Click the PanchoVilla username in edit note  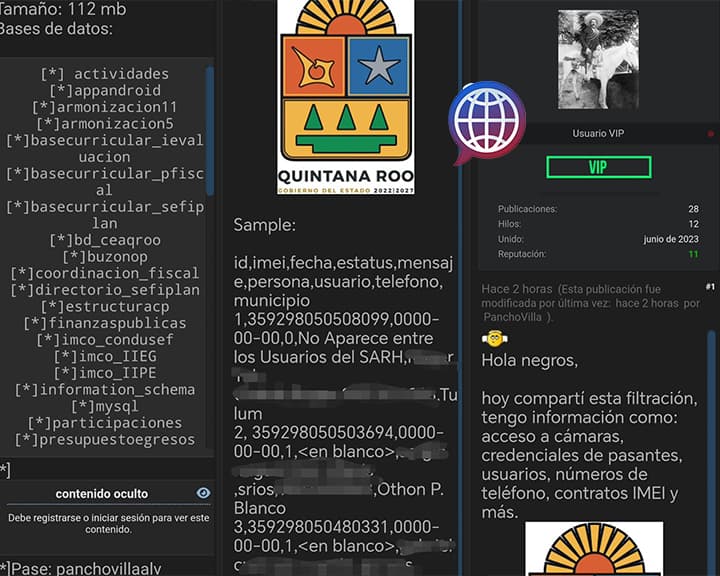[x=512, y=317]
